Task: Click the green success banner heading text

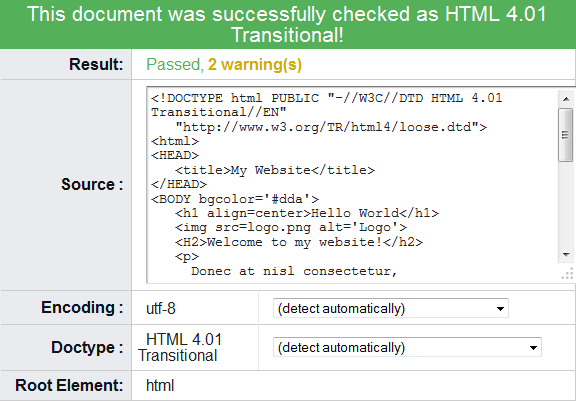Action: click(287, 25)
